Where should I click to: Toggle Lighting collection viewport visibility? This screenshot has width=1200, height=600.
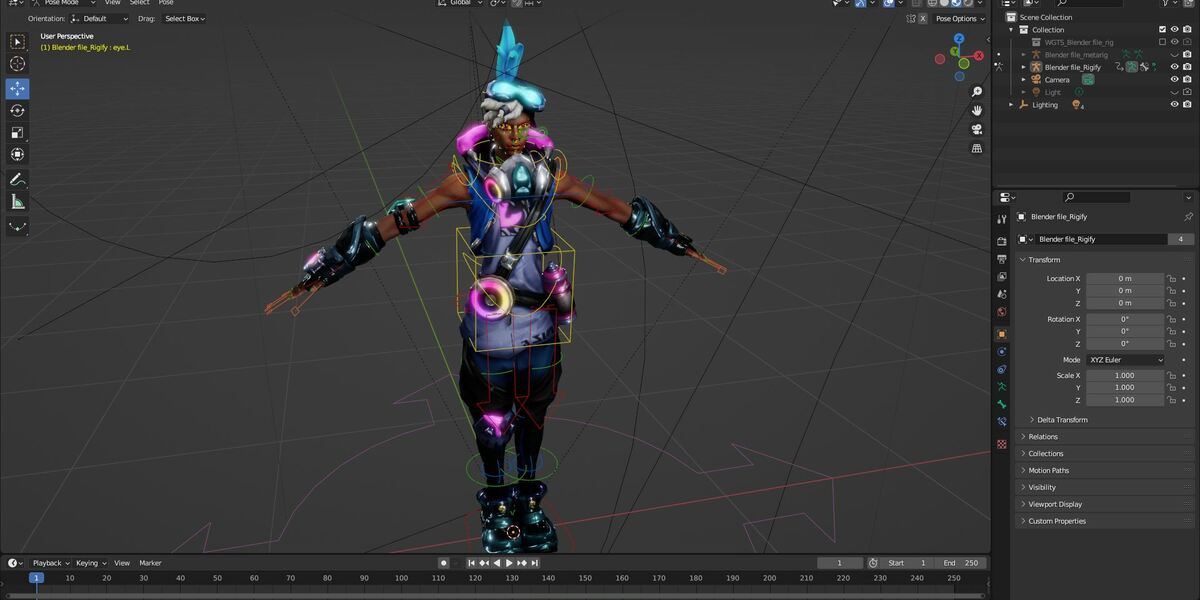(x=1175, y=104)
